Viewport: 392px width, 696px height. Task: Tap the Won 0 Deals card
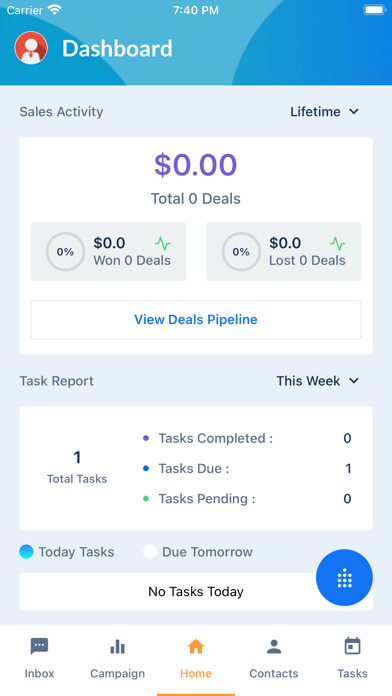108,252
